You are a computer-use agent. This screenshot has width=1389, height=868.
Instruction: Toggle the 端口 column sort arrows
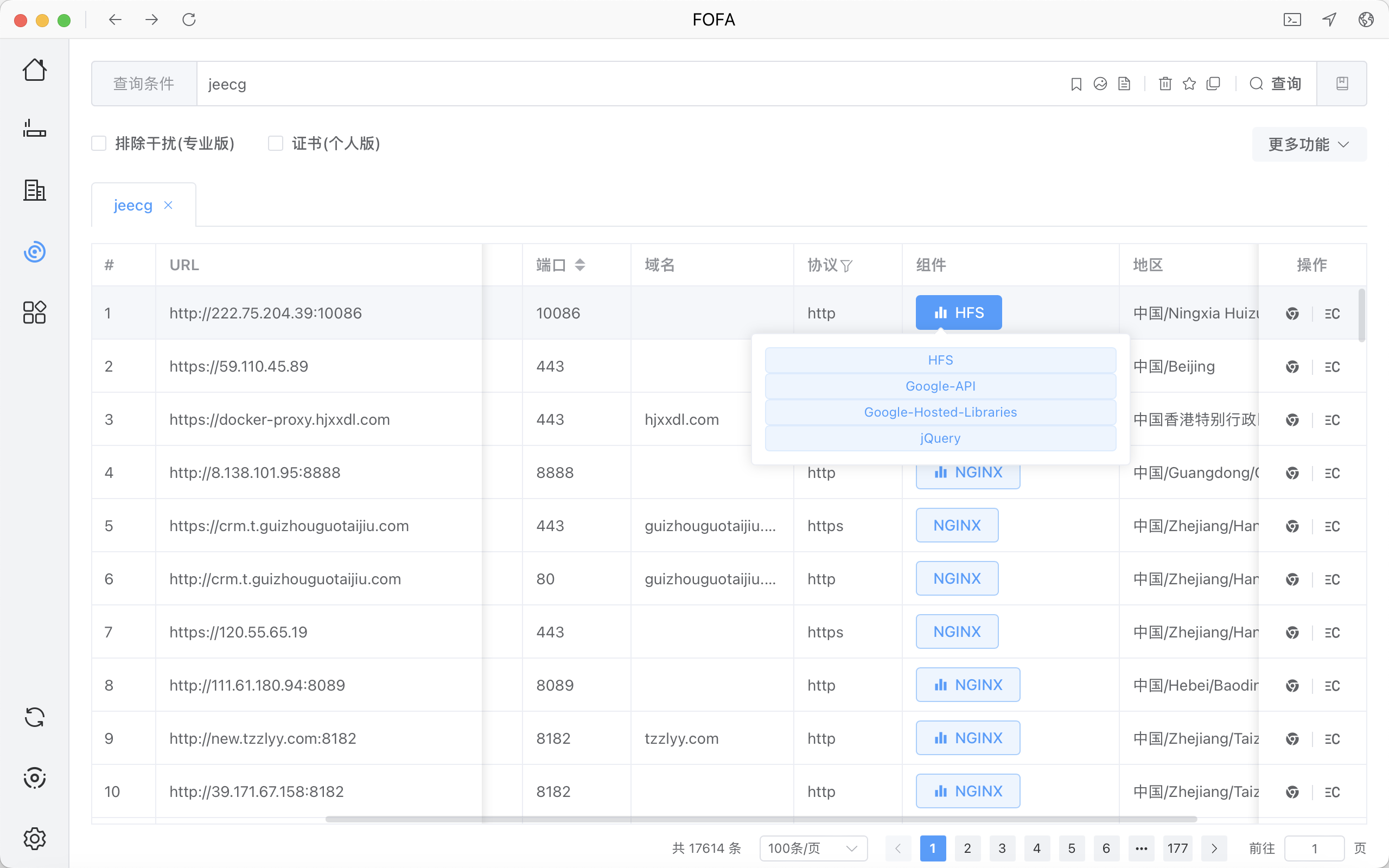tap(579, 265)
